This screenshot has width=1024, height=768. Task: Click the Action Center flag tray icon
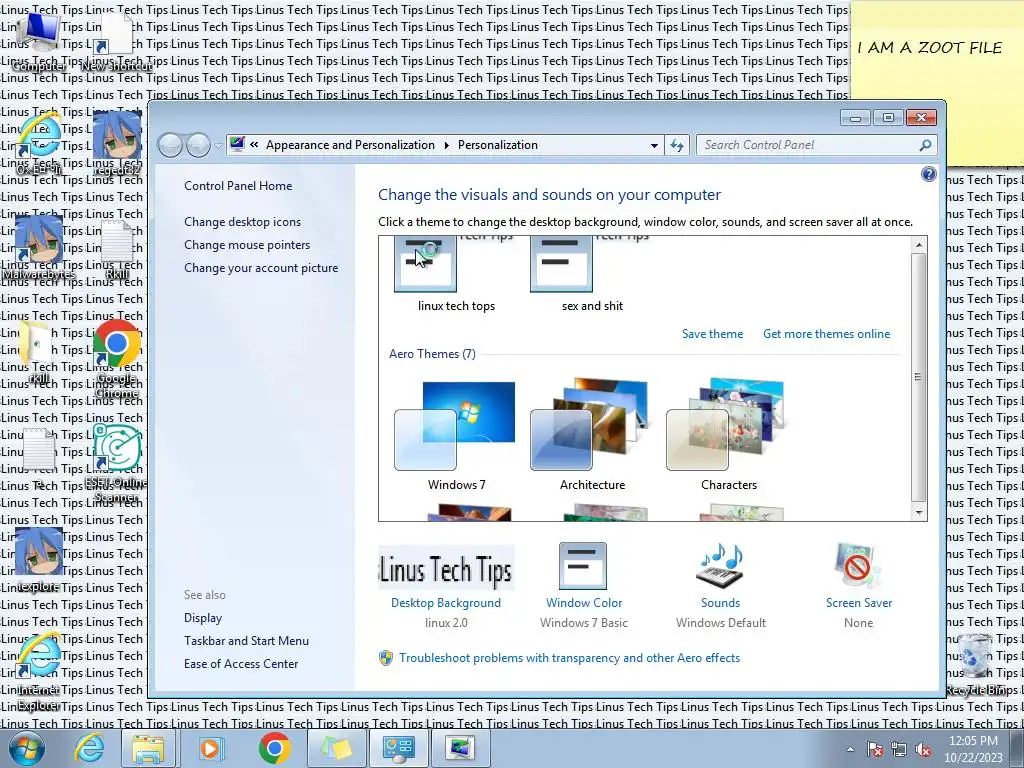tap(874, 750)
